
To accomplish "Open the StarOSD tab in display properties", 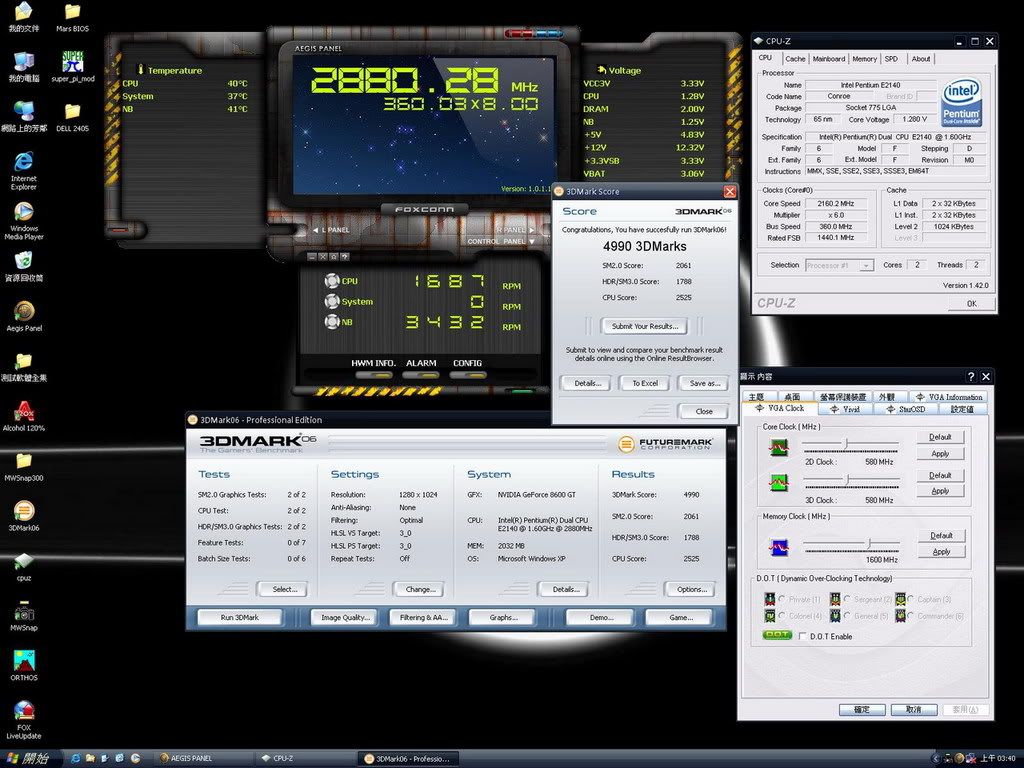I will pyautogui.click(x=906, y=409).
